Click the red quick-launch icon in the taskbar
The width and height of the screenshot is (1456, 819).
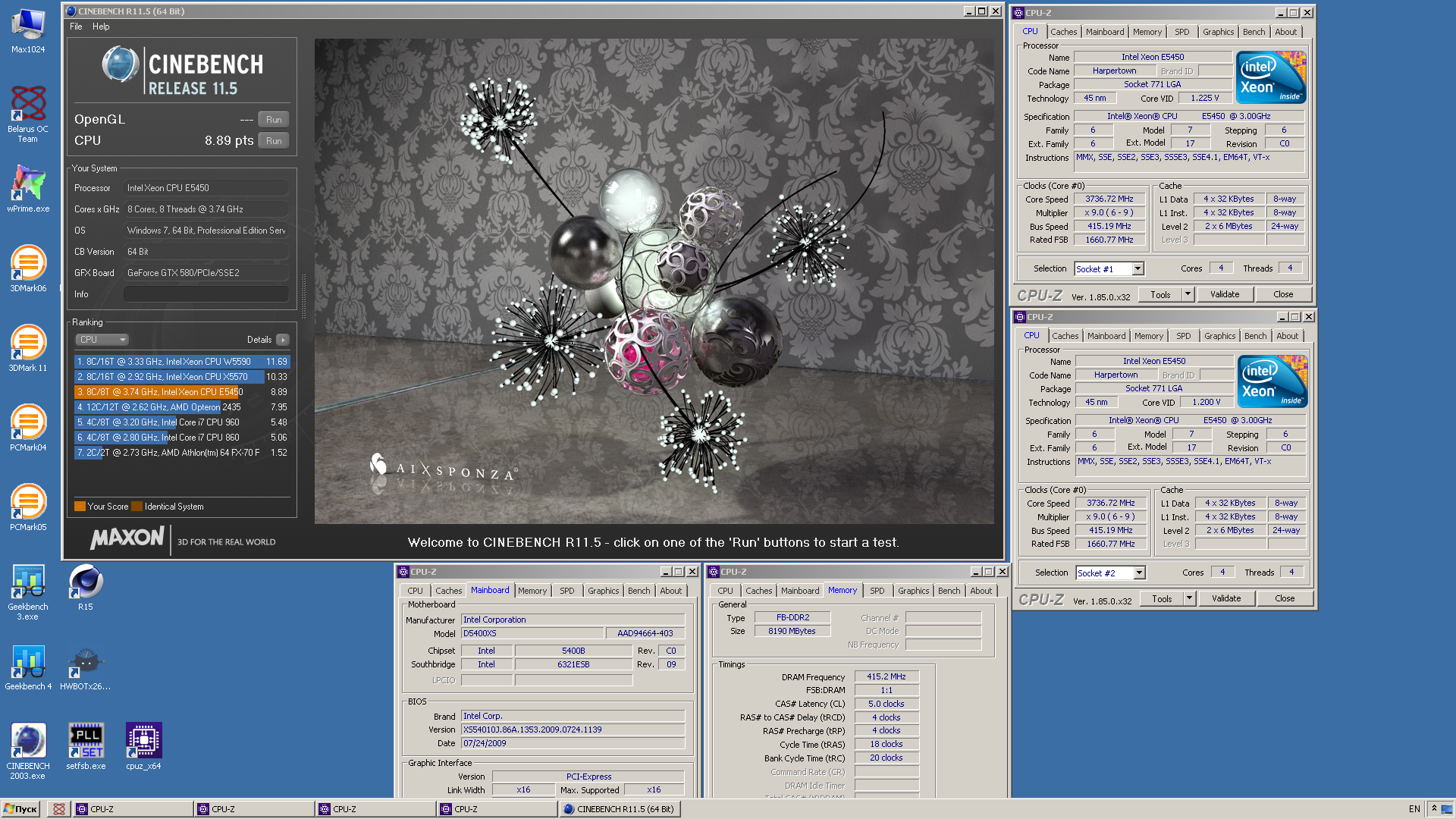pyautogui.click(x=58, y=809)
